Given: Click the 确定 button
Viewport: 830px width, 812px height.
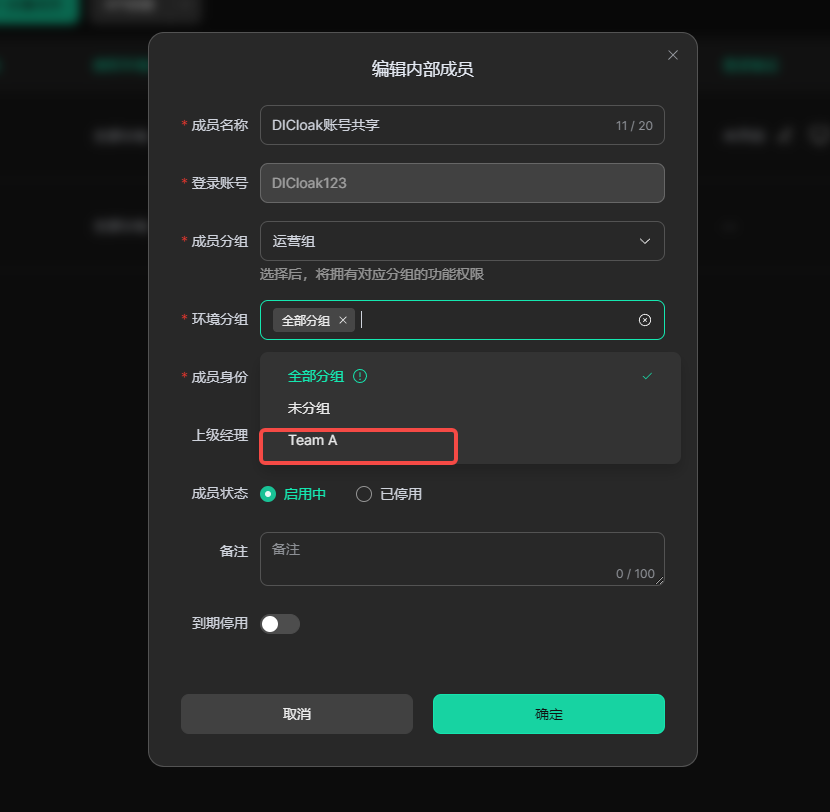Looking at the screenshot, I should tap(549, 714).
